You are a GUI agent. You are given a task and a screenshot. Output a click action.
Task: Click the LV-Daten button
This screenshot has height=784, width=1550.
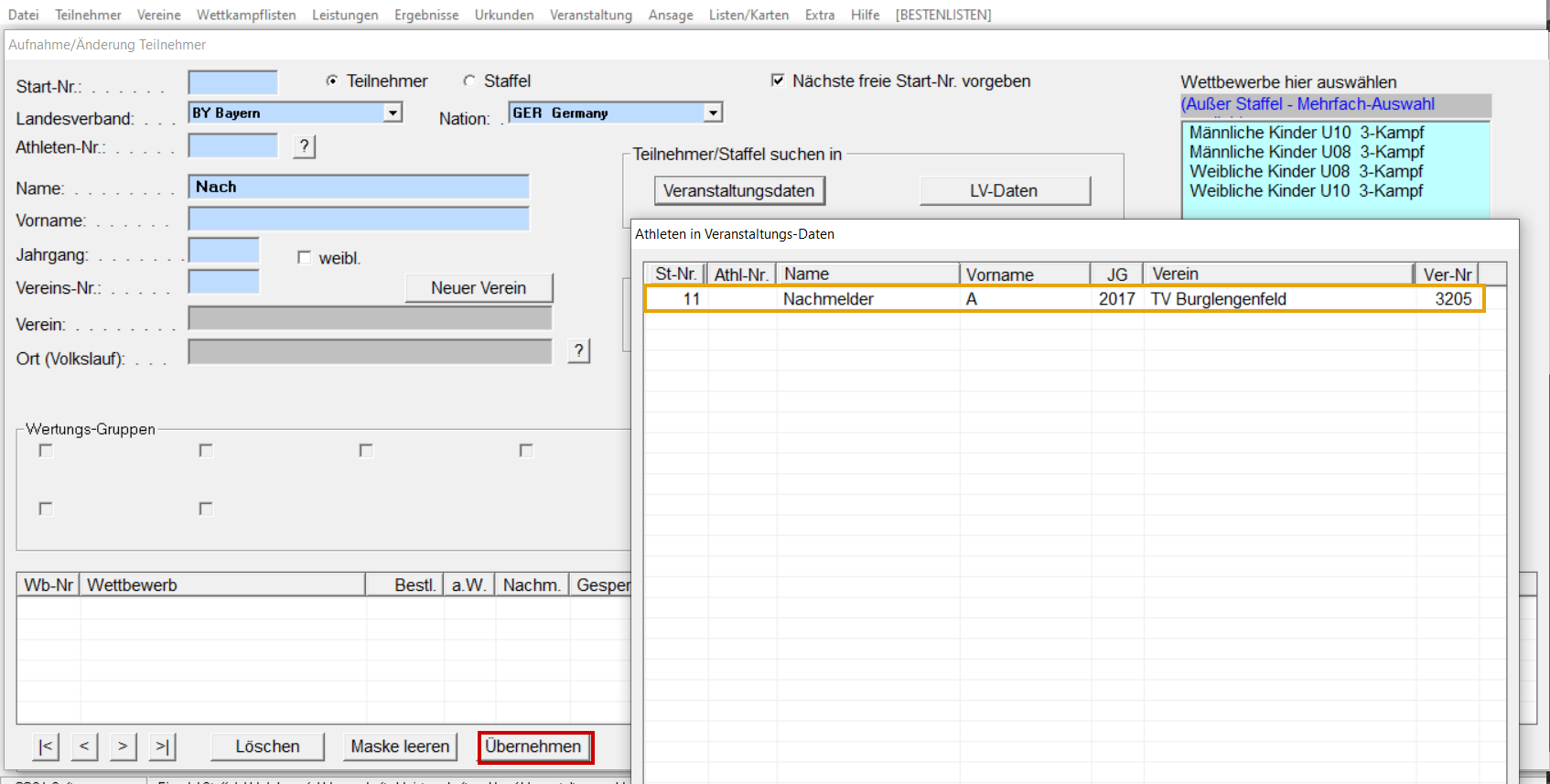[1004, 191]
